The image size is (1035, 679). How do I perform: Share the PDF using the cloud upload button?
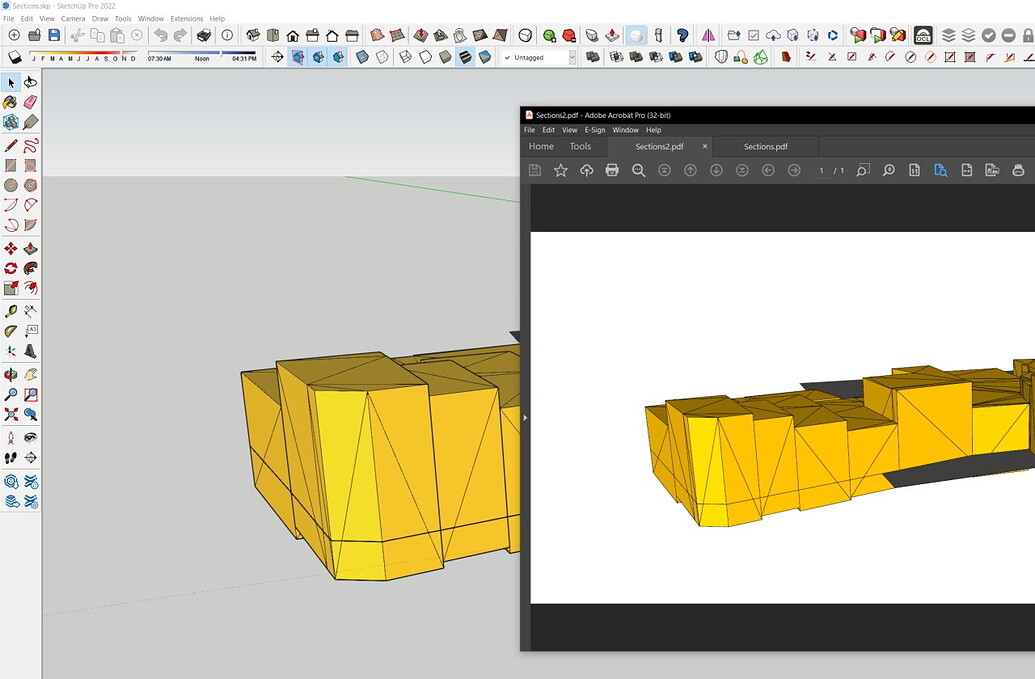coord(585,170)
